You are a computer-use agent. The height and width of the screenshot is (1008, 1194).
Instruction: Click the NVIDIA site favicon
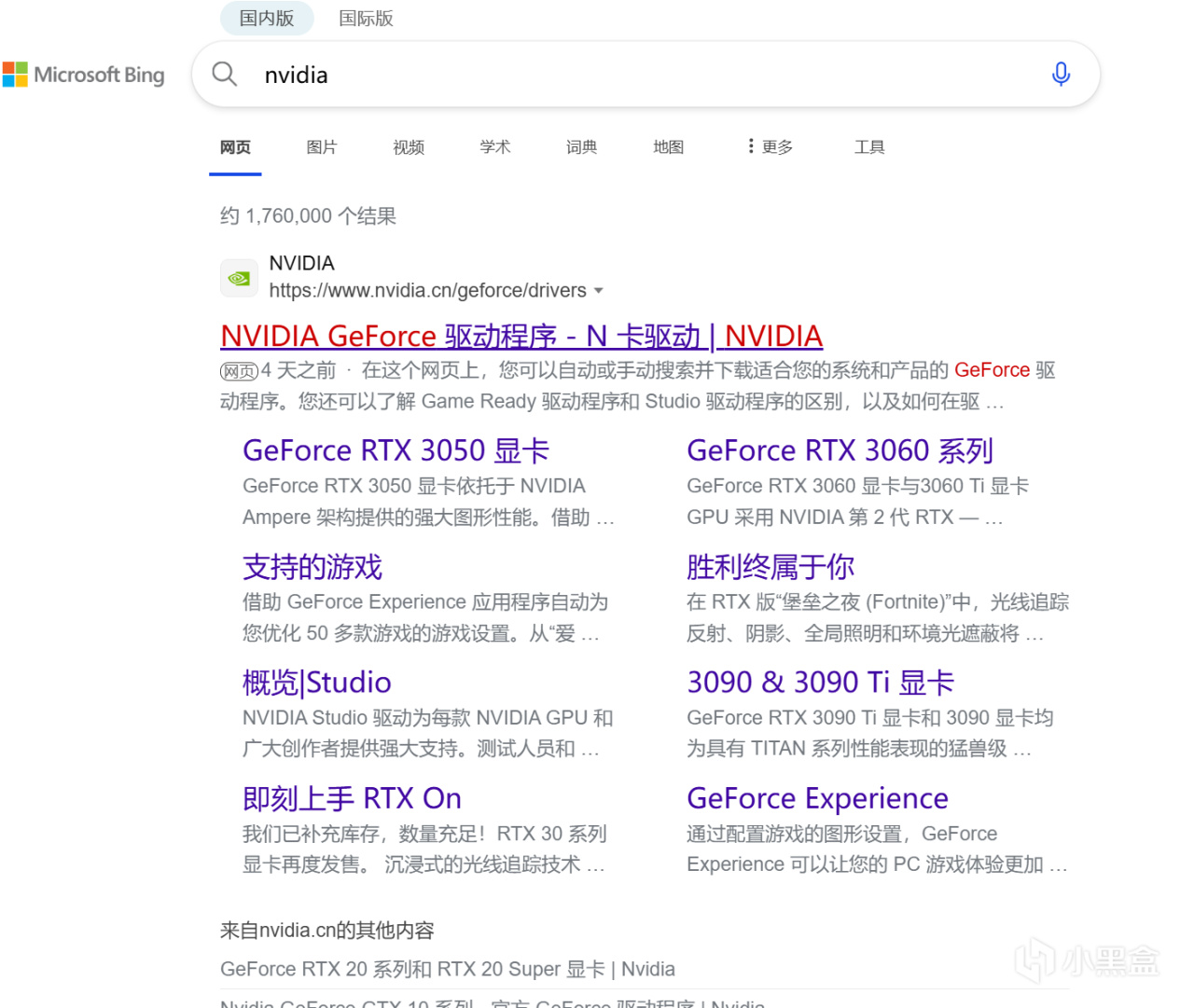click(239, 278)
